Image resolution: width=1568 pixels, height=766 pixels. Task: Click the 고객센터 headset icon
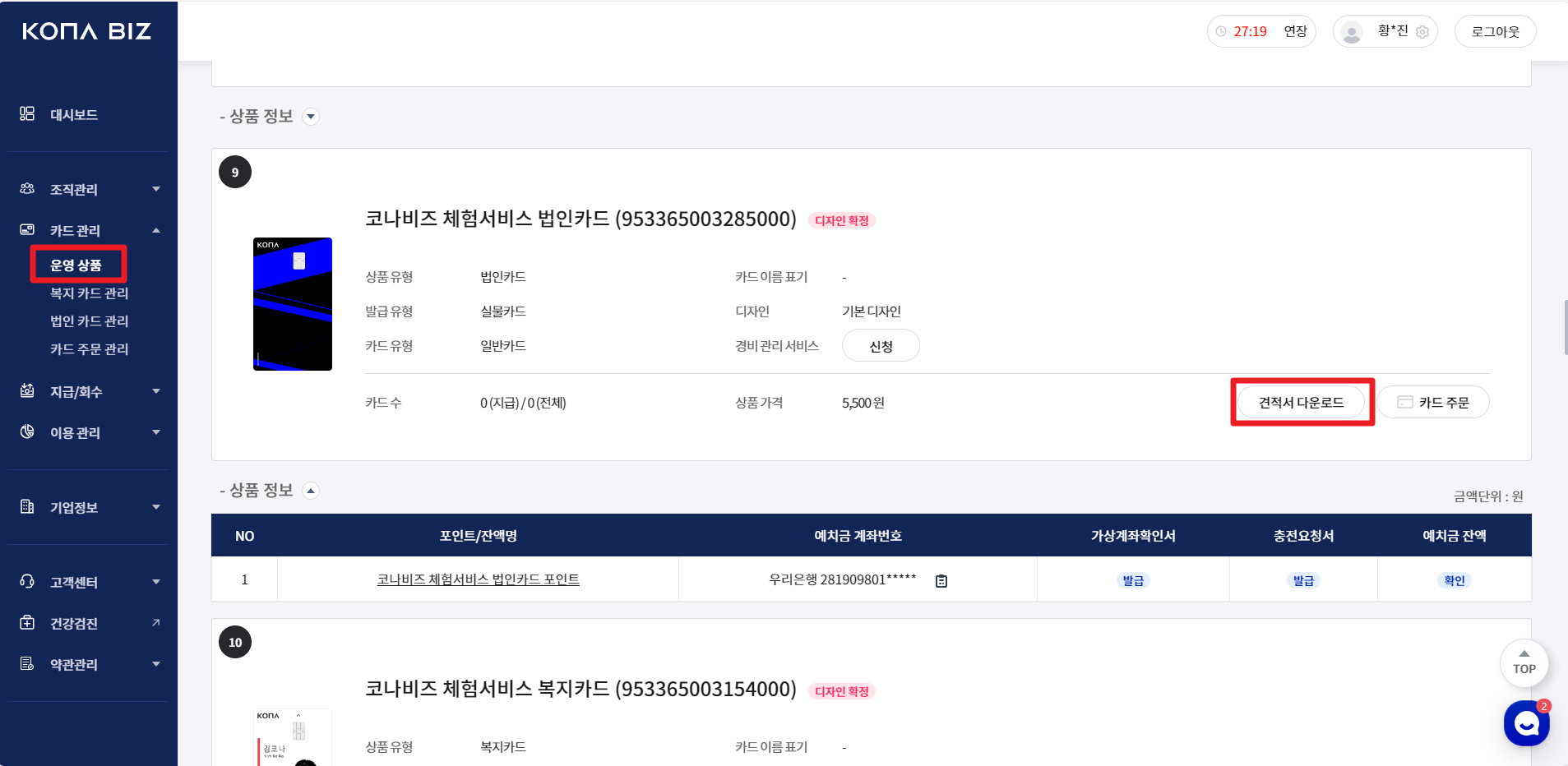[27, 582]
